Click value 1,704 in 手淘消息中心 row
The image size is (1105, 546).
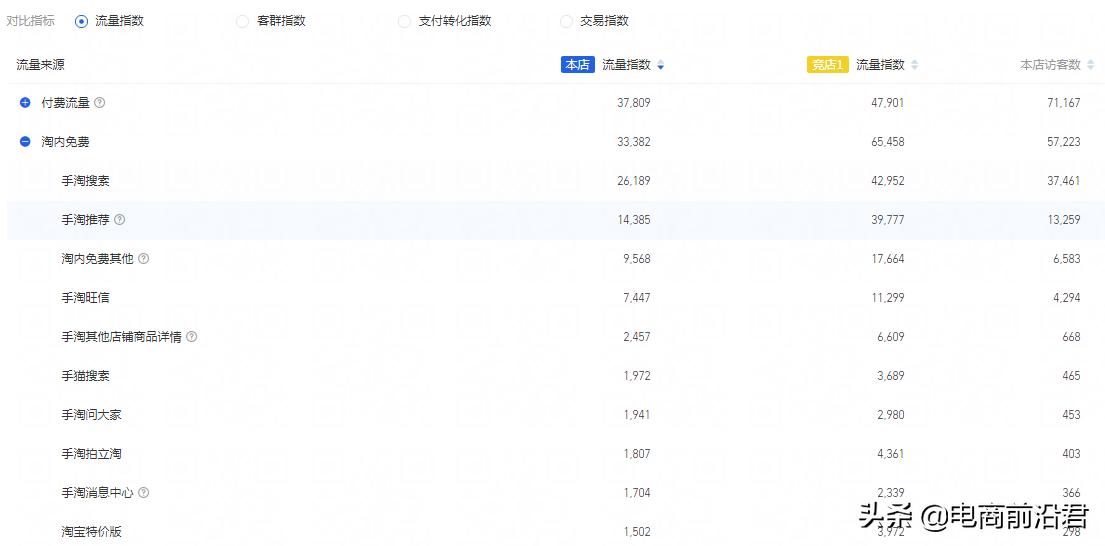(637, 492)
